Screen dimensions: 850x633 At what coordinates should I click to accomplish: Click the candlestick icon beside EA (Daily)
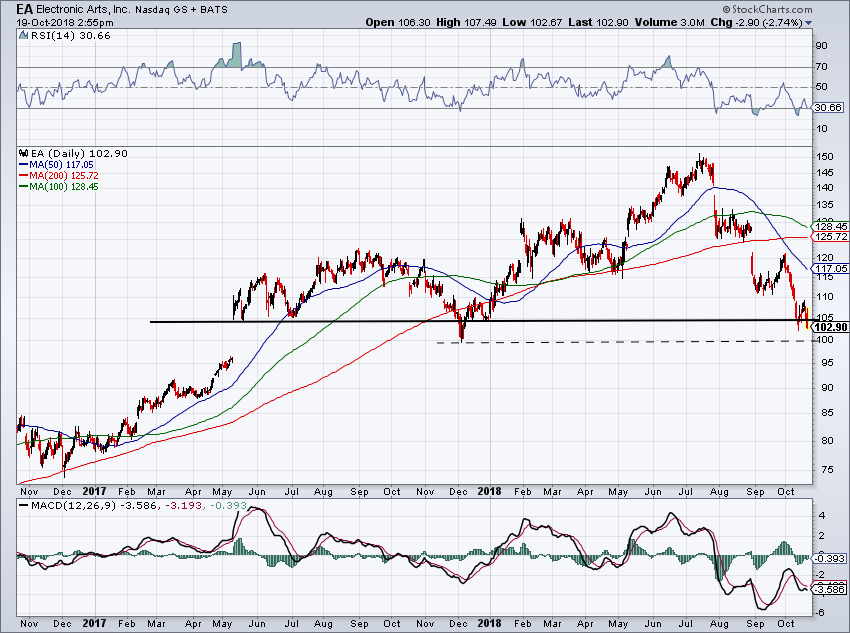pyautogui.click(x=23, y=153)
